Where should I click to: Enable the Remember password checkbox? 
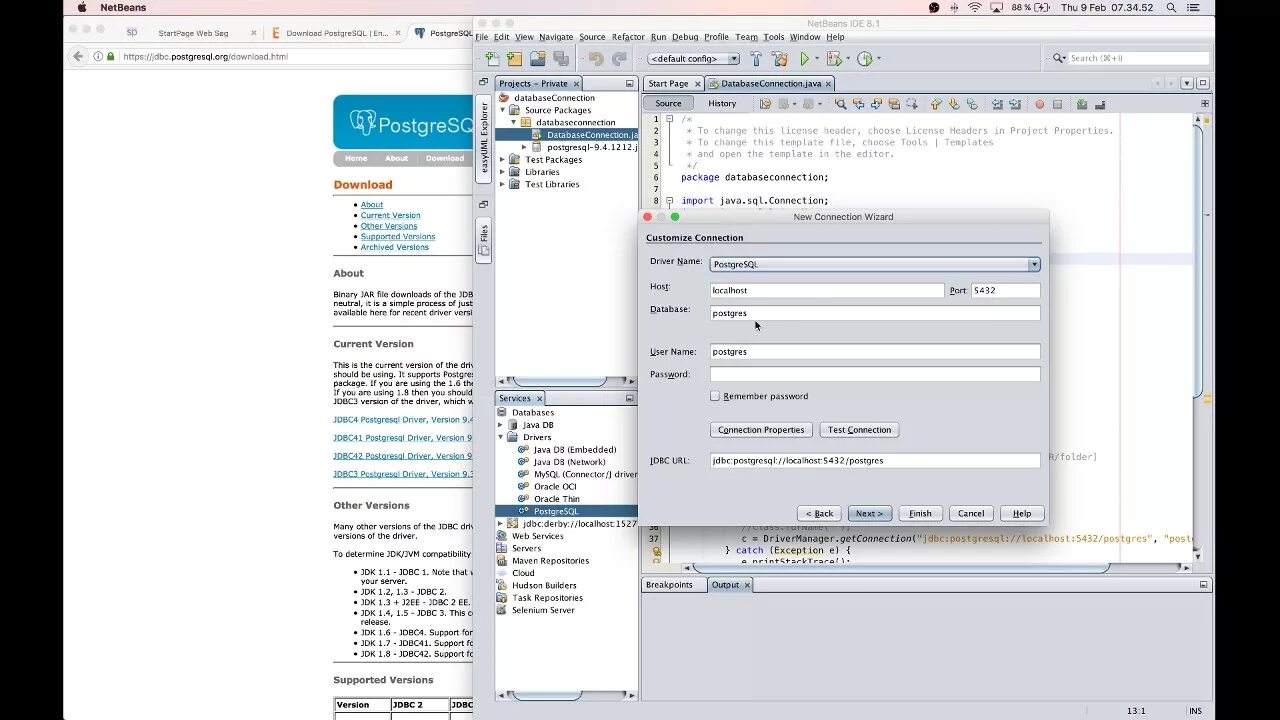coord(715,396)
